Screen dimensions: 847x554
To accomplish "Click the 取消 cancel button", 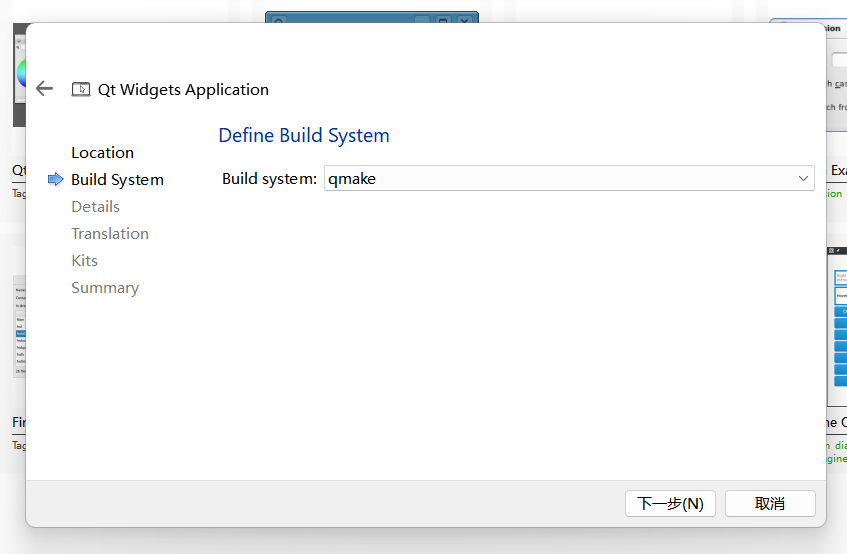I will [x=770, y=503].
